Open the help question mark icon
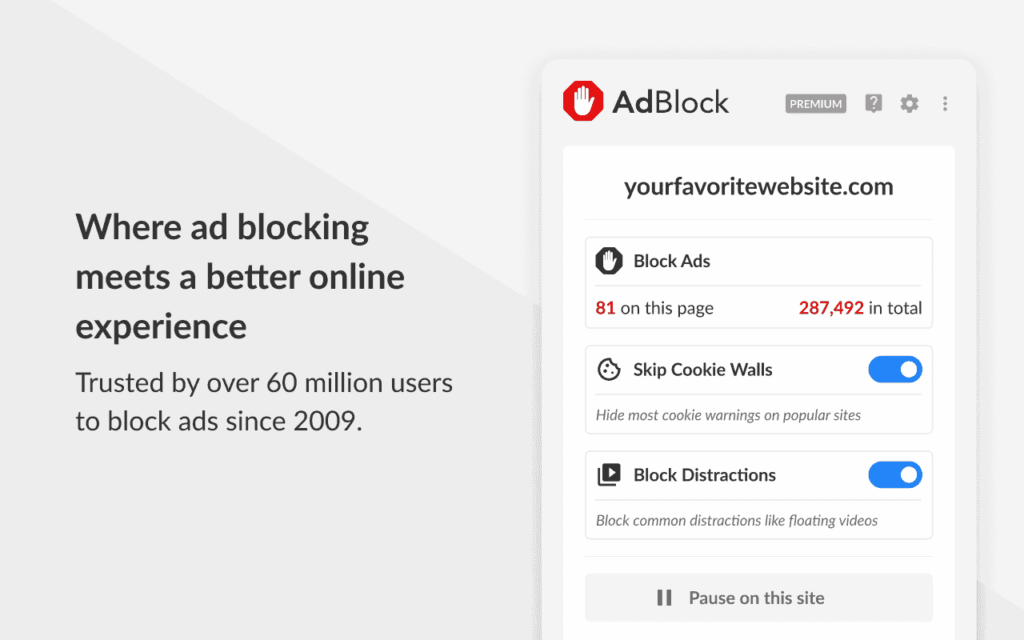Screen dimensions: 1024x640 point(873,103)
